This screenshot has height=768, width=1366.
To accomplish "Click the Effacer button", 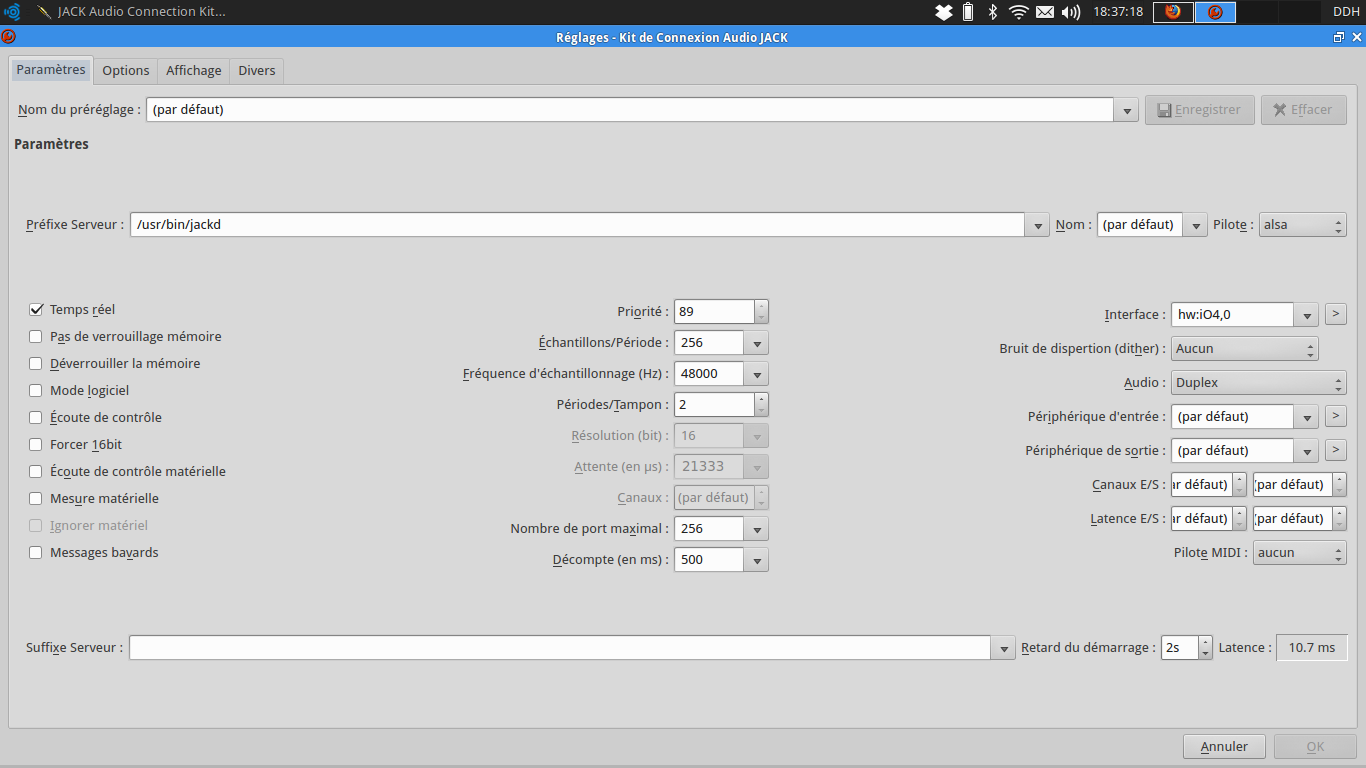I will coord(1303,110).
